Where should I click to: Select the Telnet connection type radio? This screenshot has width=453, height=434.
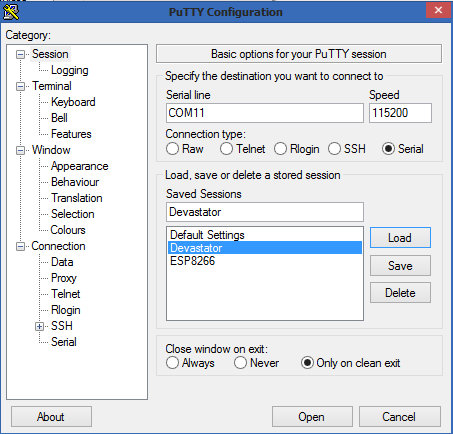coord(226,149)
